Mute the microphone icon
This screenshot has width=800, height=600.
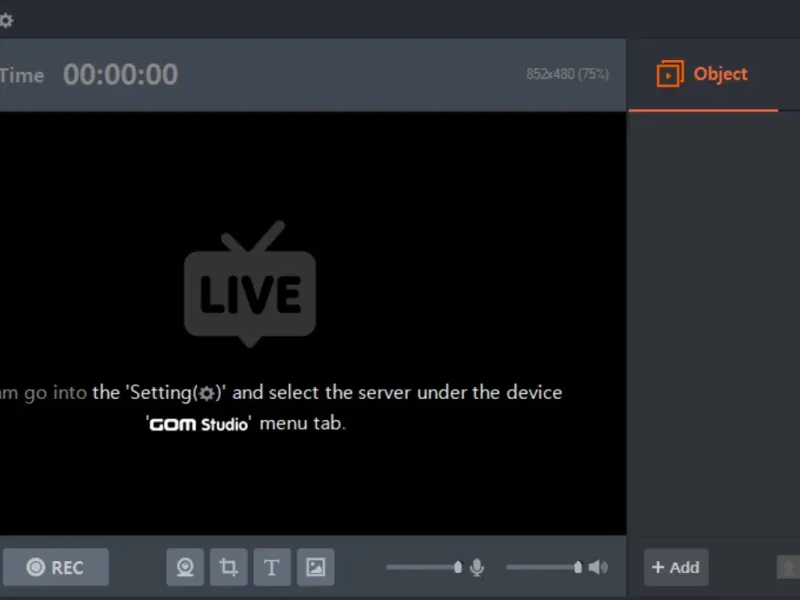click(x=477, y=567)
